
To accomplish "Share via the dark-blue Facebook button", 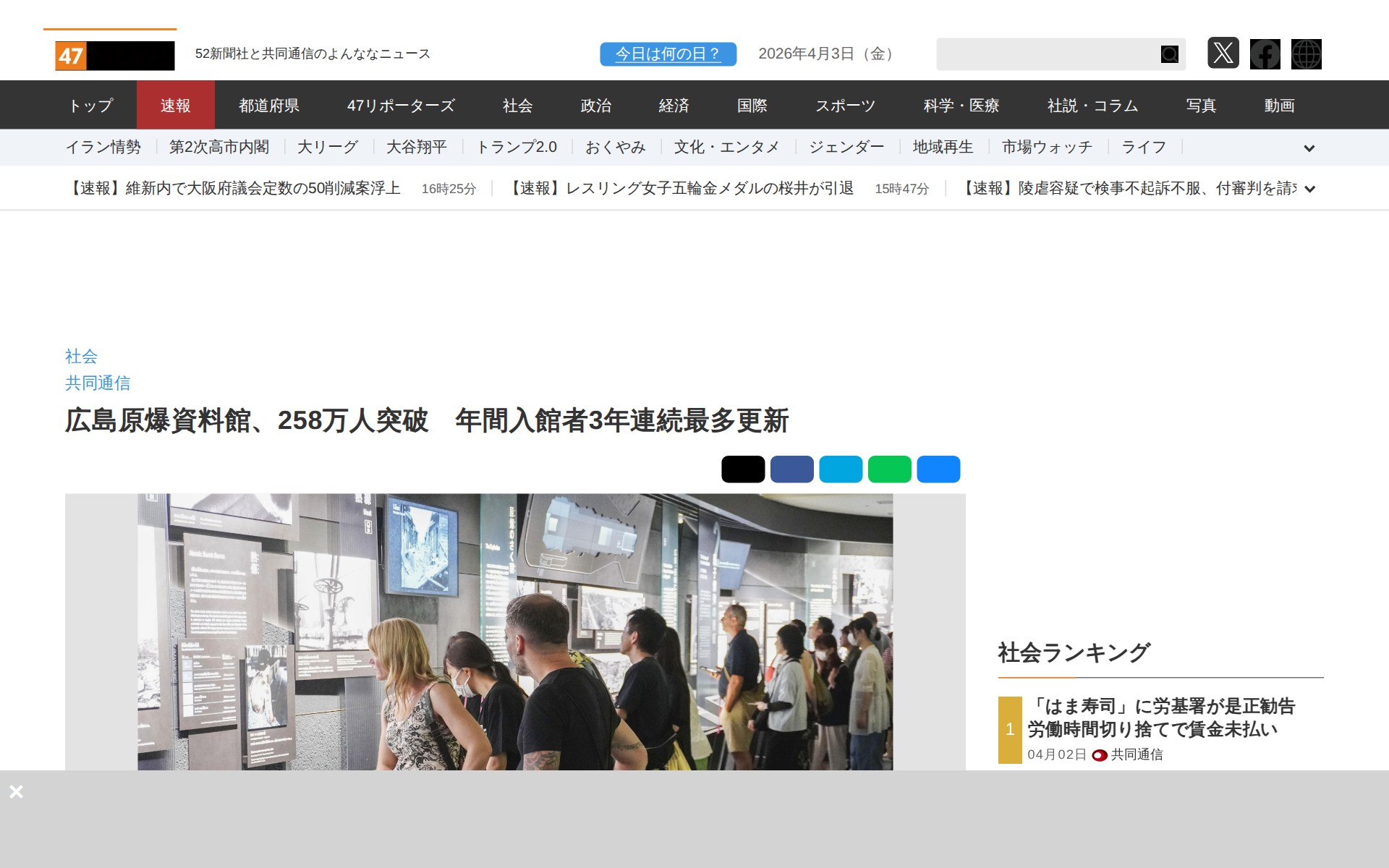I will pos(791,469).
